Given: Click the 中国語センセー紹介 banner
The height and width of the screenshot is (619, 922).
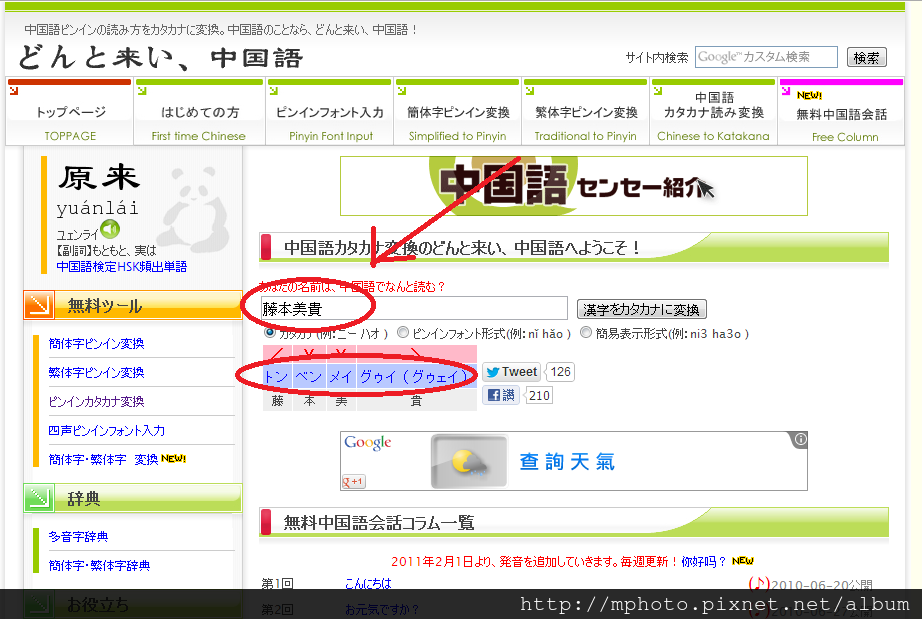Looking at the screenshot, I should coord(573,186).
